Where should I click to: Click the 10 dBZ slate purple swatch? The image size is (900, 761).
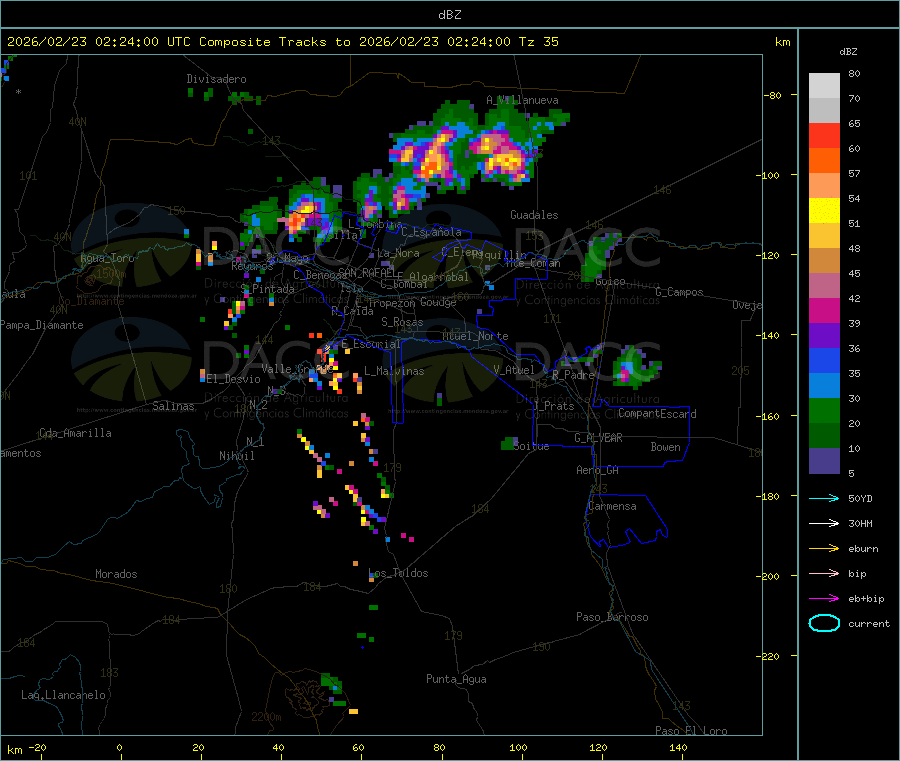coord(824,461)
